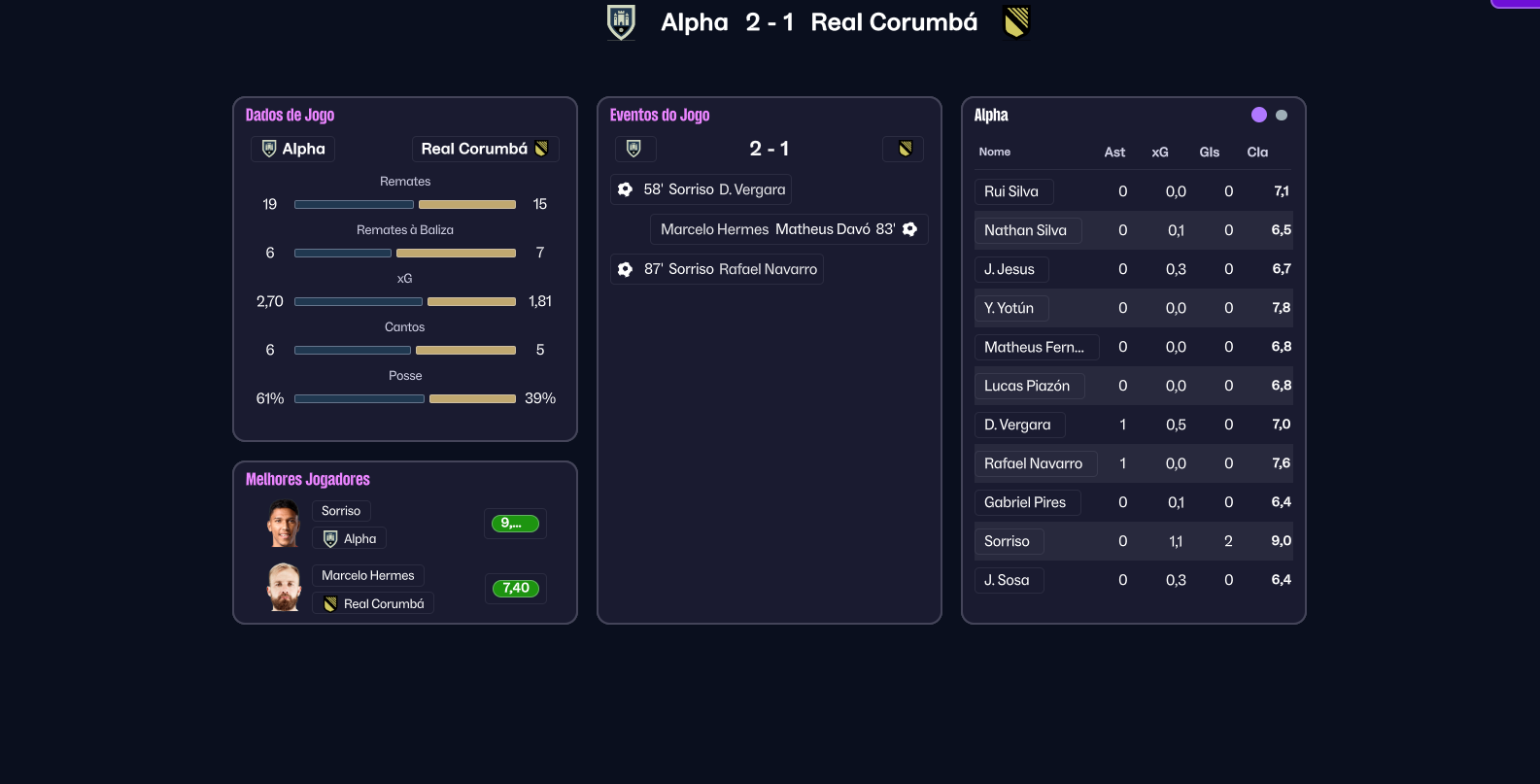The height and width of the screenshot is (784, 1540).
Task: Sort the table by the xG column header
Action: click(x=1160, y=152)
